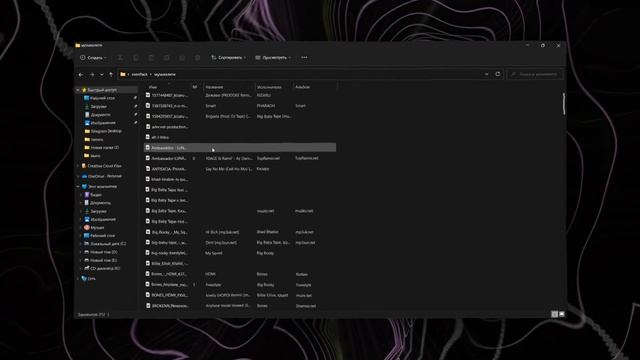
Task: Click the Rename icon in the toolbar
Action: (167, 58)
